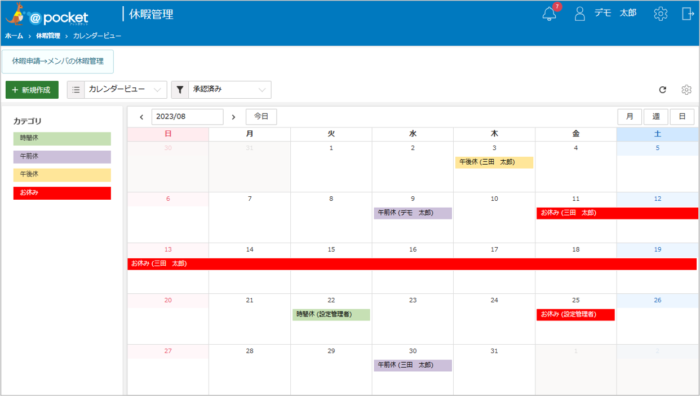Click the 日 weekday column header

pos(168,134)
